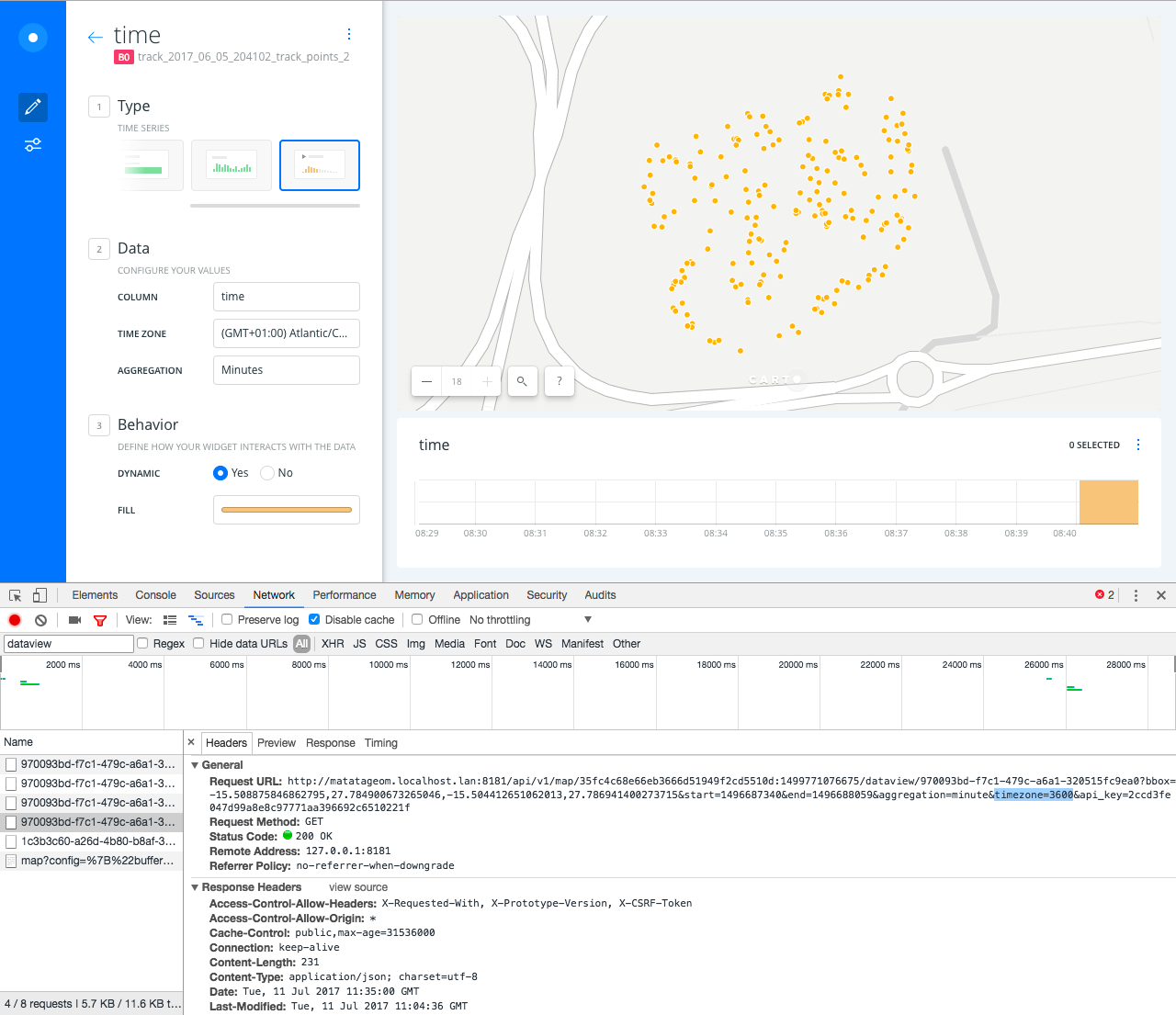Click the back arrow next to time
This screenshot has height=1015, width=1176.
coord(95,37)
